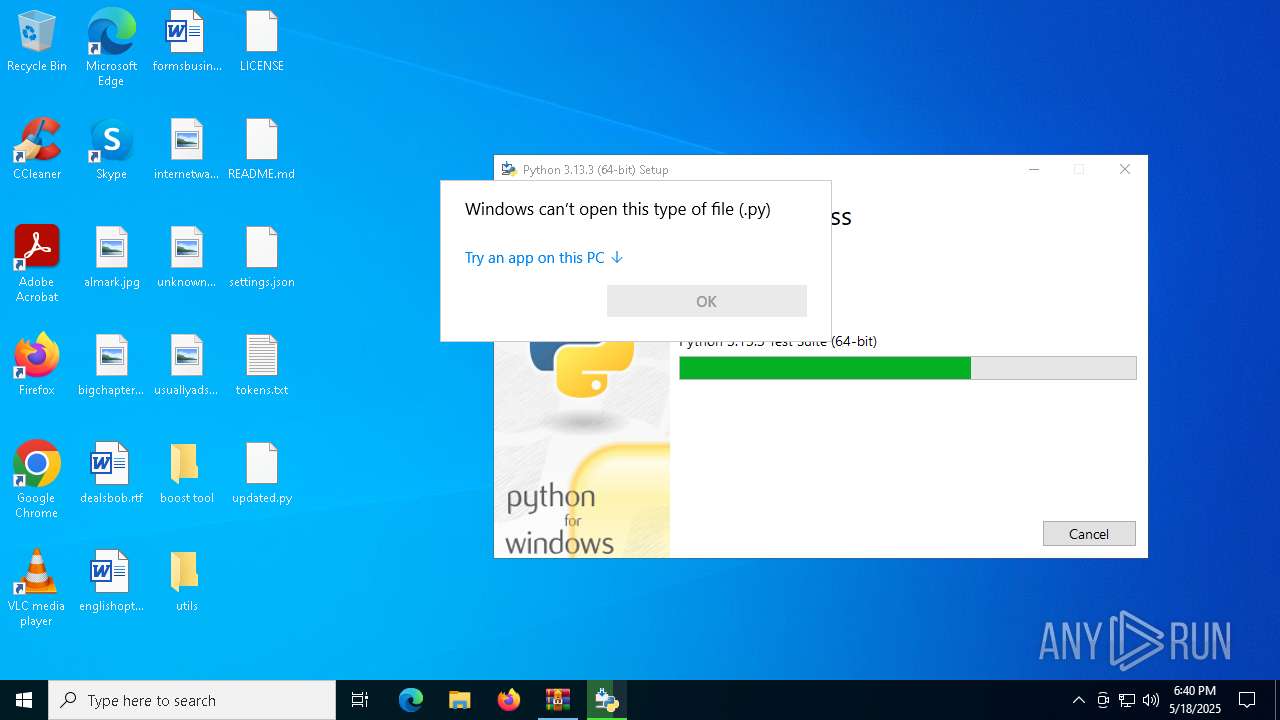Select the updated.py file icon
The width and height of the screenshot is (1280, 720).
tap(262, 474)
